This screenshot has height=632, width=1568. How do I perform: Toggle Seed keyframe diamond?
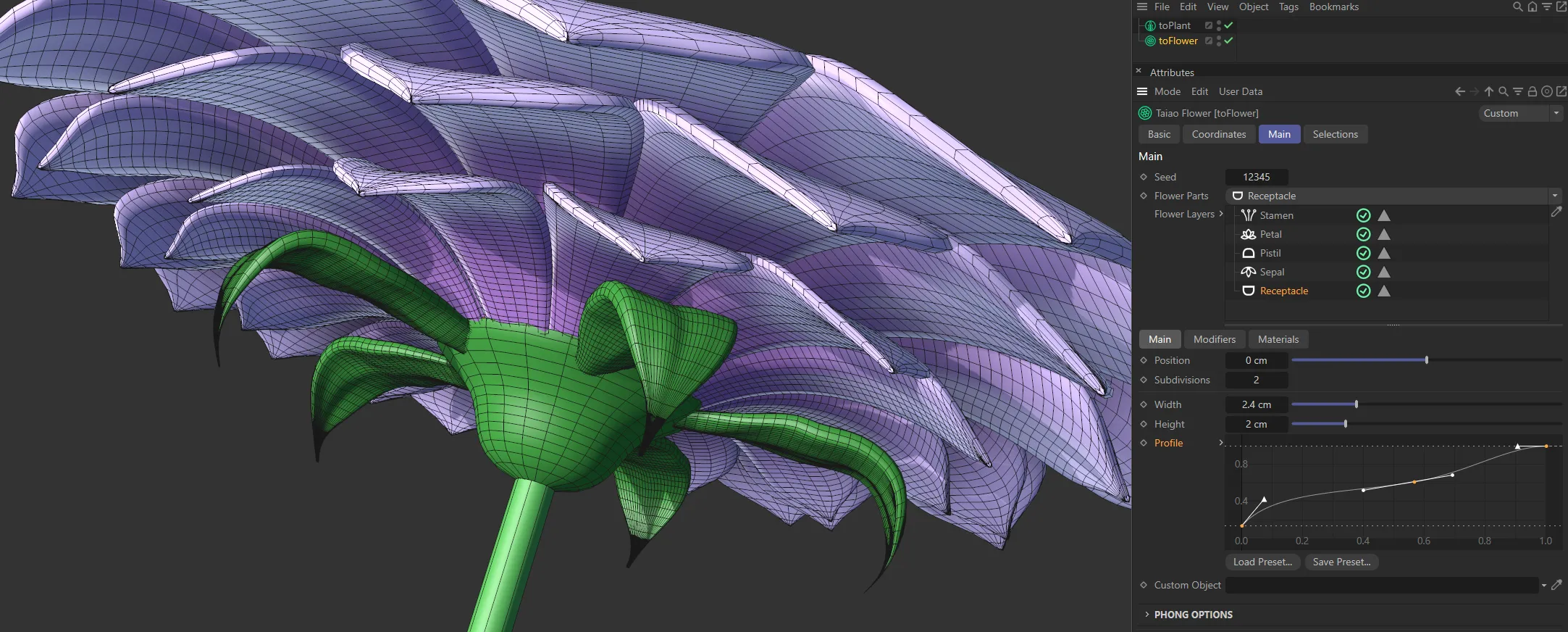1144,177
